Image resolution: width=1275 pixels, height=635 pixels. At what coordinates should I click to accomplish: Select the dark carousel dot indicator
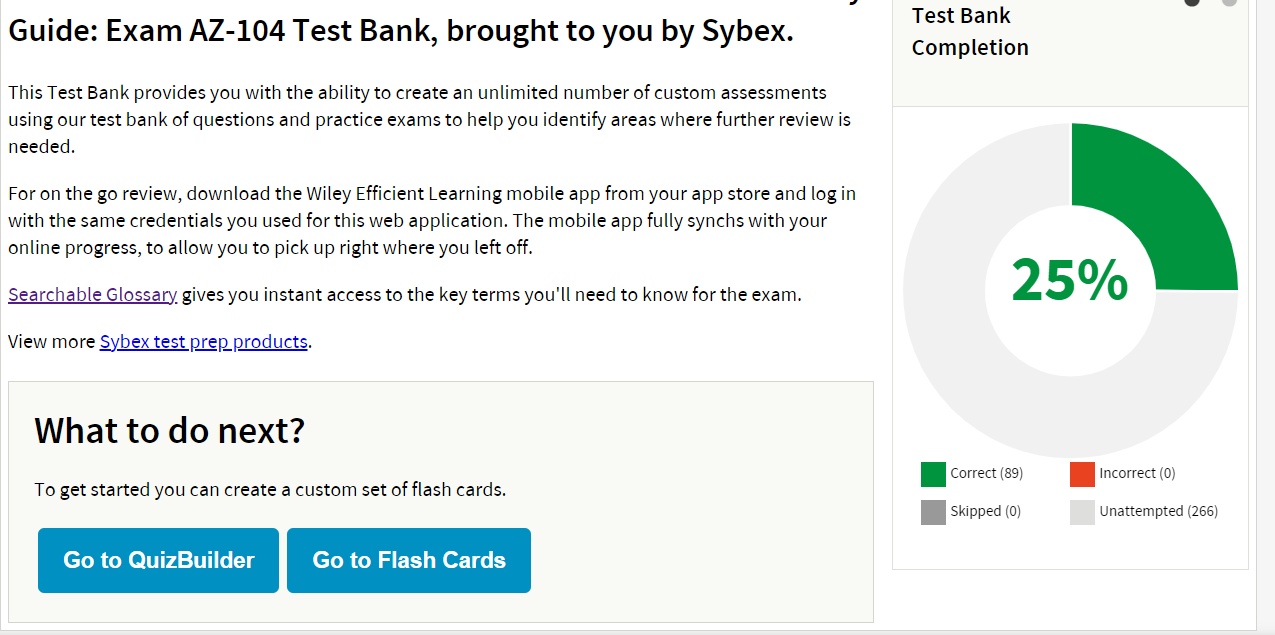coord(1192,2)
